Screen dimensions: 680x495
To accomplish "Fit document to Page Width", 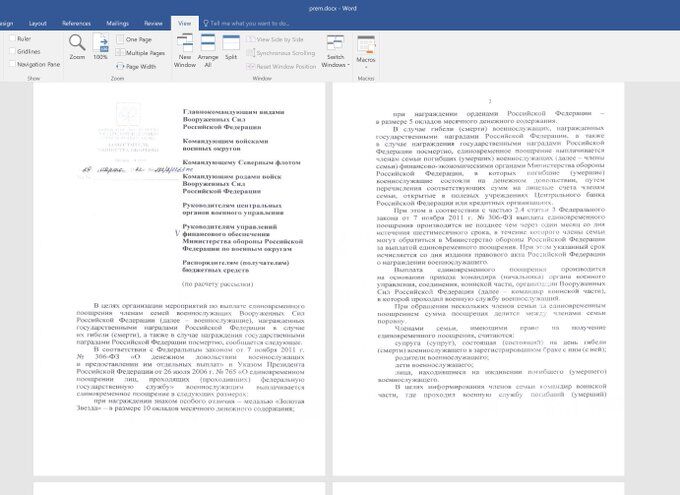I will click(x=136, y=66).
